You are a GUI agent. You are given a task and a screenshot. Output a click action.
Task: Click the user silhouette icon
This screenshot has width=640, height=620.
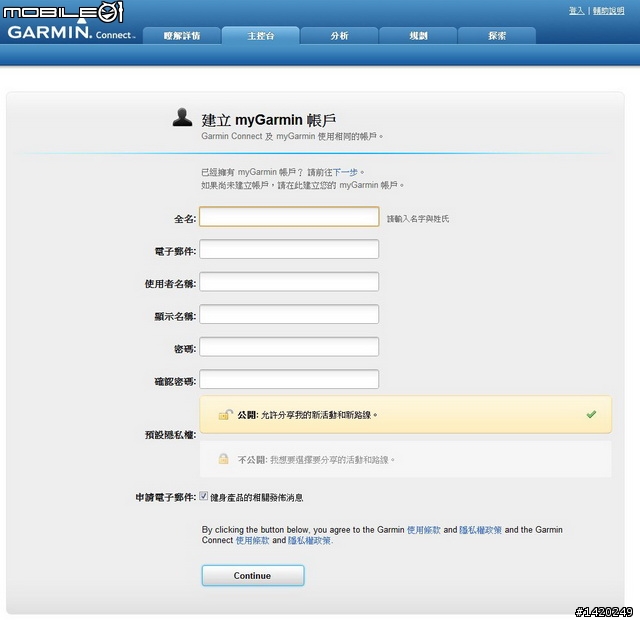tap(182, 118)
